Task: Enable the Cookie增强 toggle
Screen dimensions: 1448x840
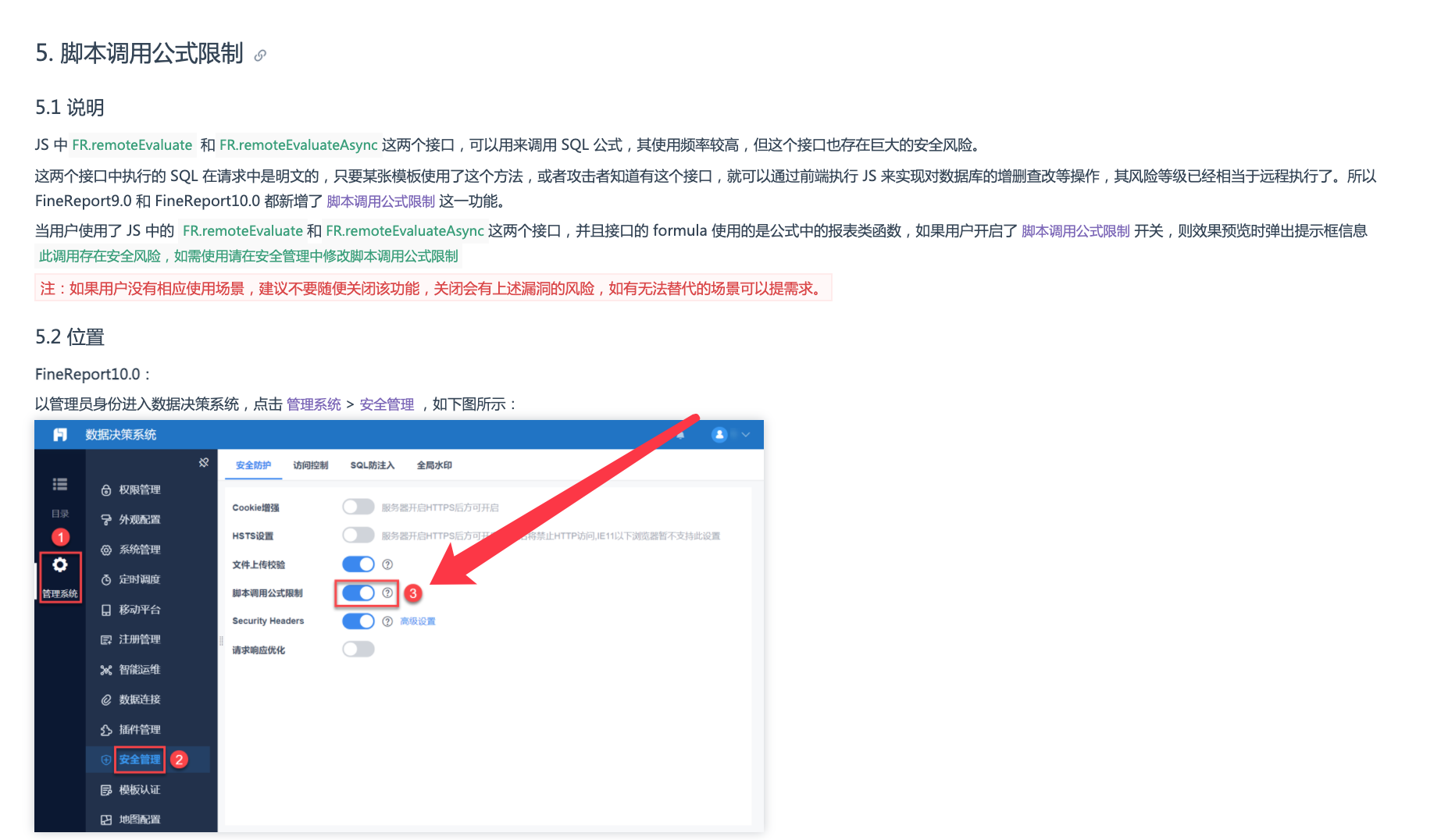Action: click(x=358, y=507)
